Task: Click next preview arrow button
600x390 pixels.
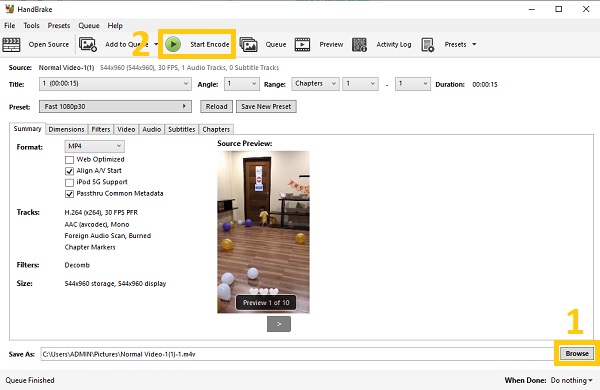Action: coord(279,324)
